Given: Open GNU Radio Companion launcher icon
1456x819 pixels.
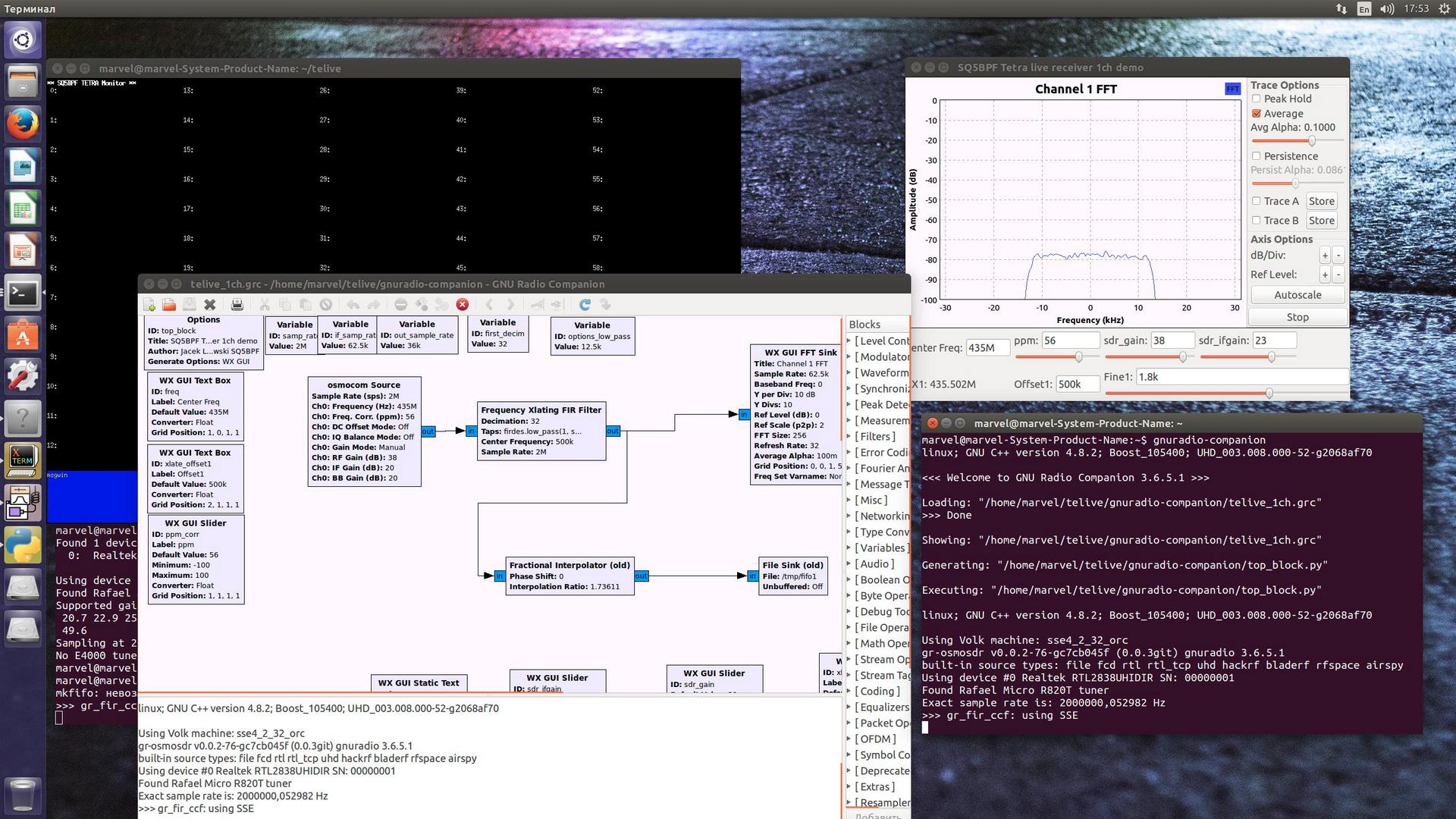Looking at the screenshot, I should 23,502.
